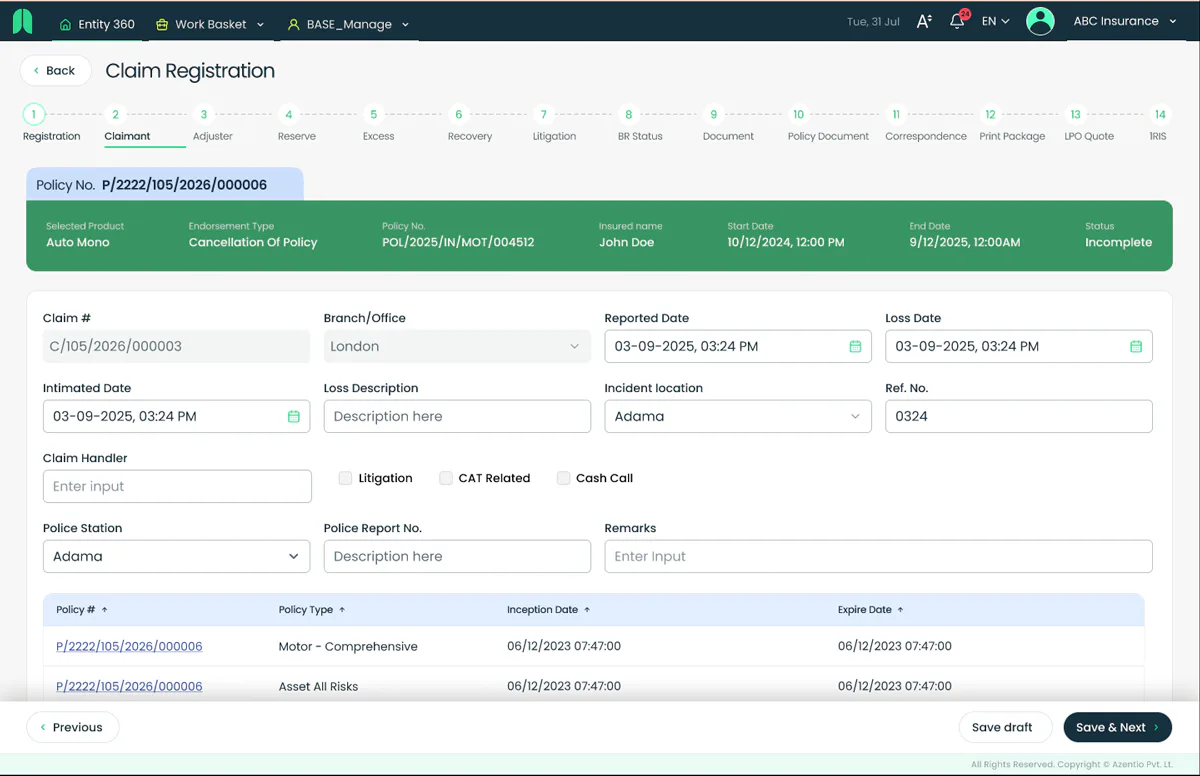Click the font size adjustment icon
Viewport: 1200px width, 776px height.
(924, 21)
